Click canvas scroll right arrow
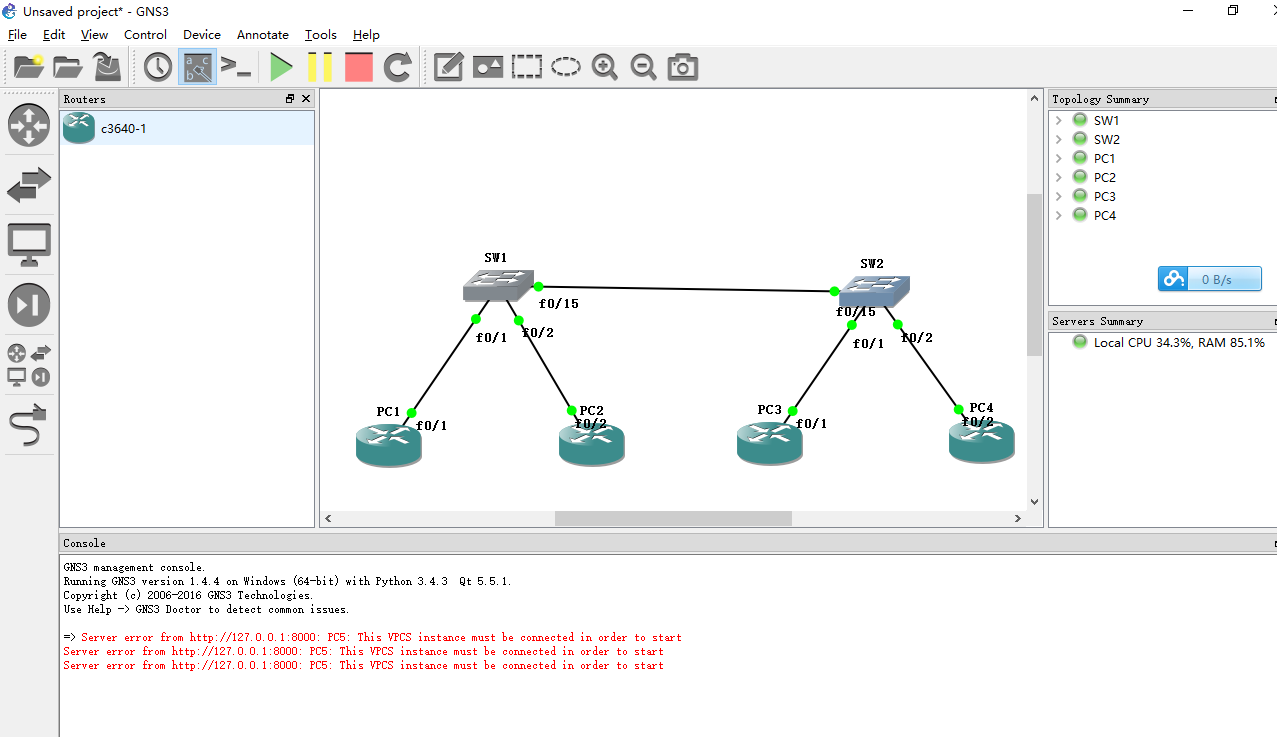Viewport: 1277px width, 737px height. coord(1018,518)
